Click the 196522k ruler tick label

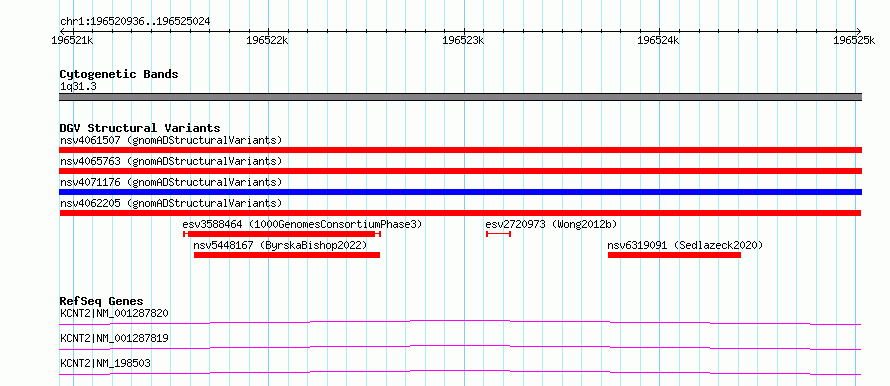267,41
